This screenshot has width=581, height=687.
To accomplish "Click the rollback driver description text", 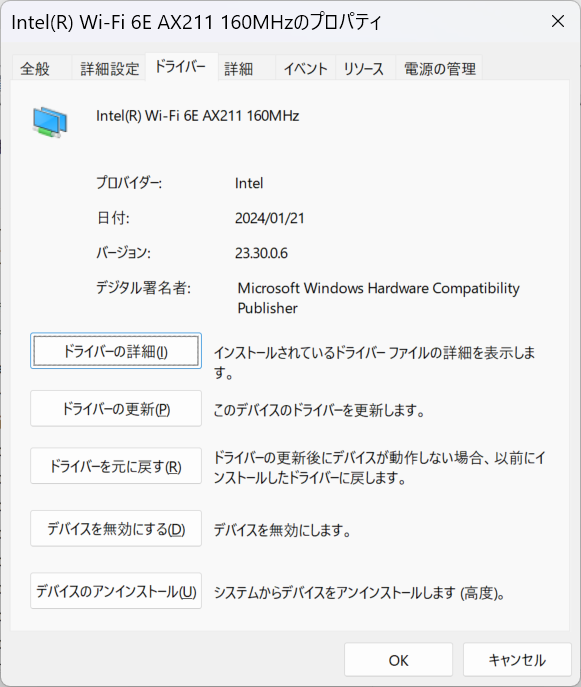I will point(379,467).
